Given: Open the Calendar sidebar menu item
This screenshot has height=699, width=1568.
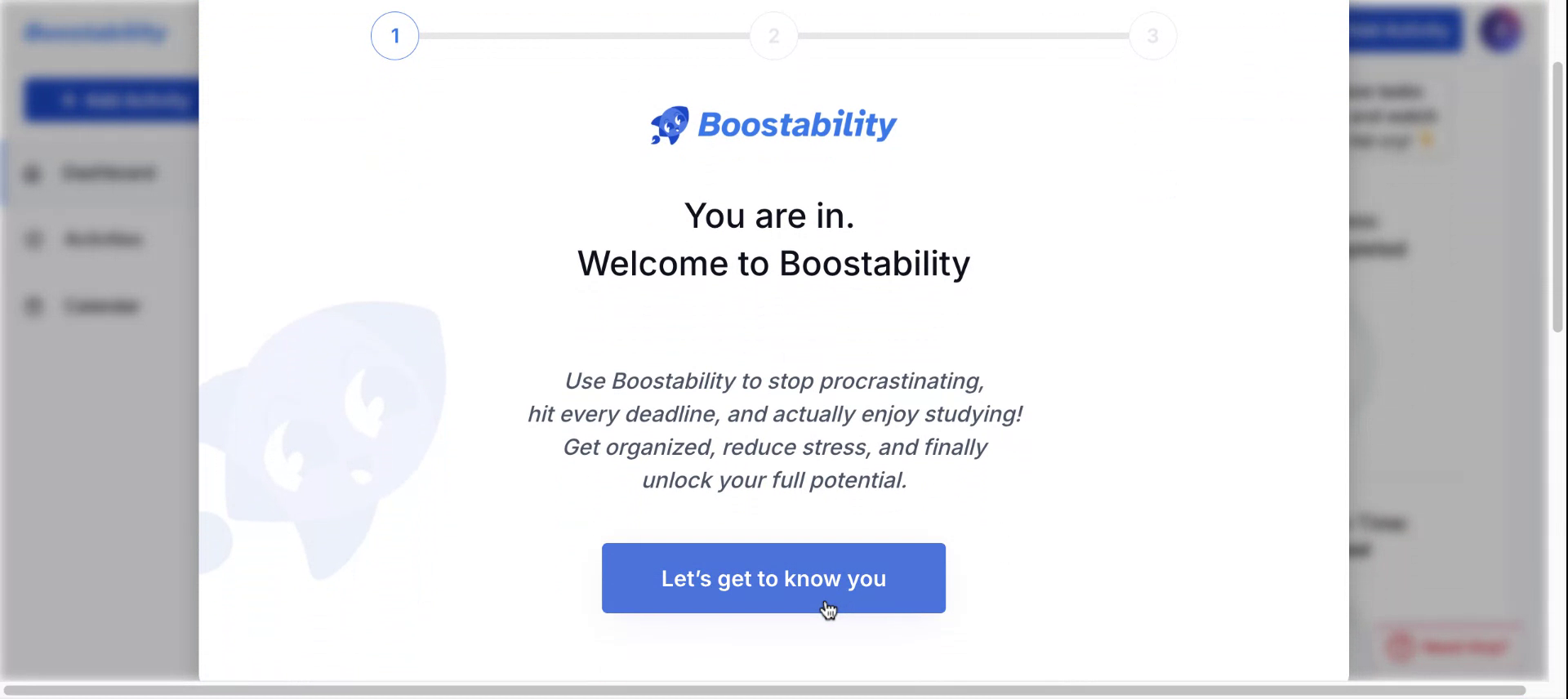Looking at the screenshot, I should pyautogui.click(x=102, y=306).
